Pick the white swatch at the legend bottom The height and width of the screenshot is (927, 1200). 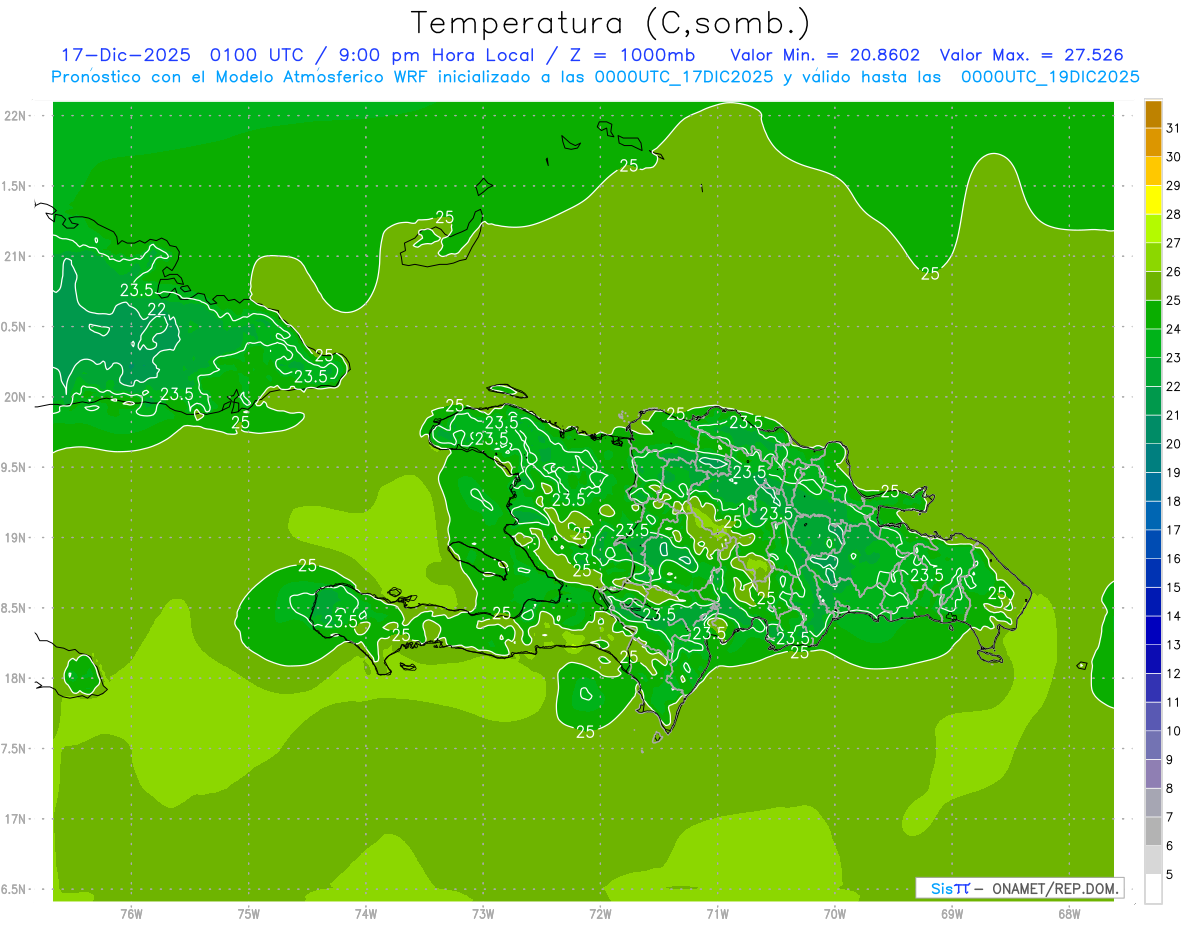click(1153, 889)
